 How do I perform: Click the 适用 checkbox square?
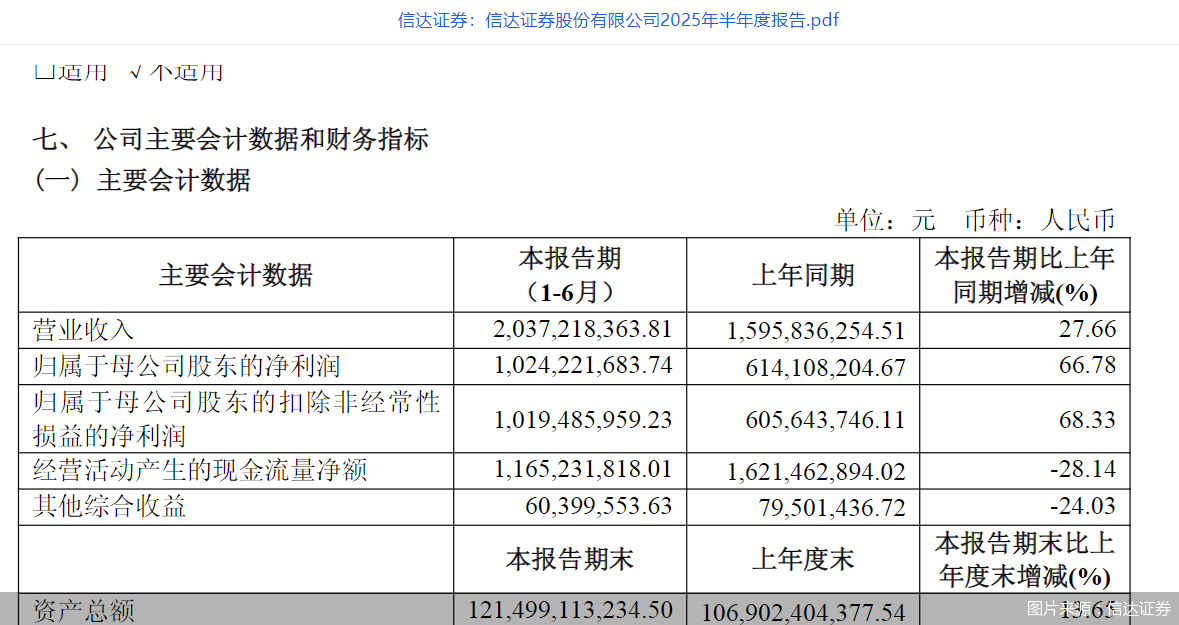[42, 71]
